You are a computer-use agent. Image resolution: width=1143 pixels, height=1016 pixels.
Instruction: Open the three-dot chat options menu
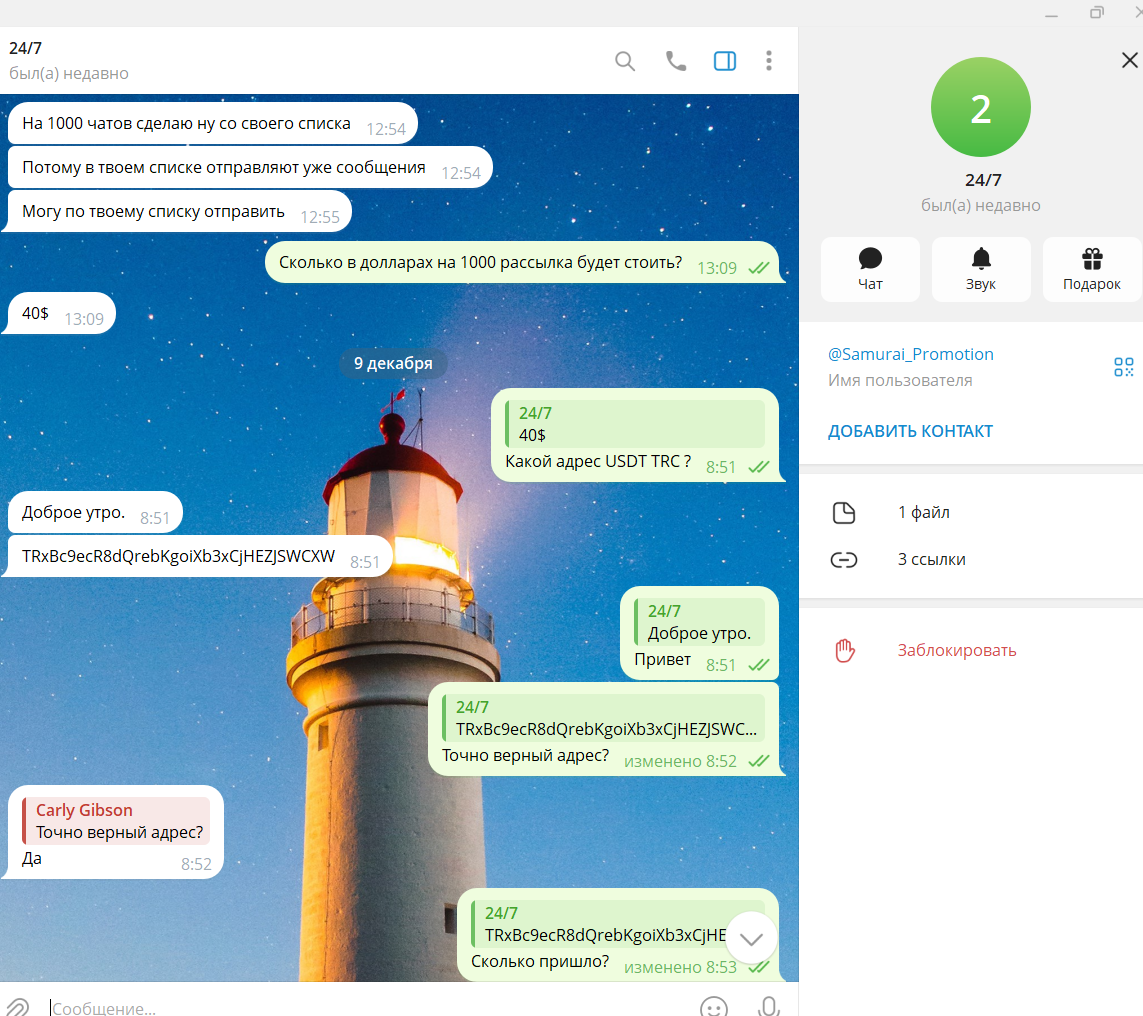point(769,61)
